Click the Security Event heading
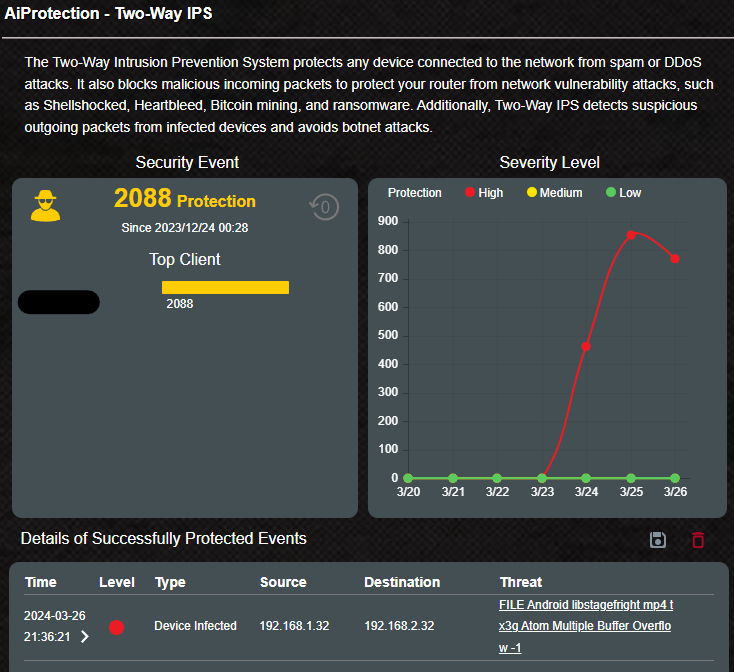The height and width of the screenshot is (672, 734). pyautogui.click(x=187, y=162)
